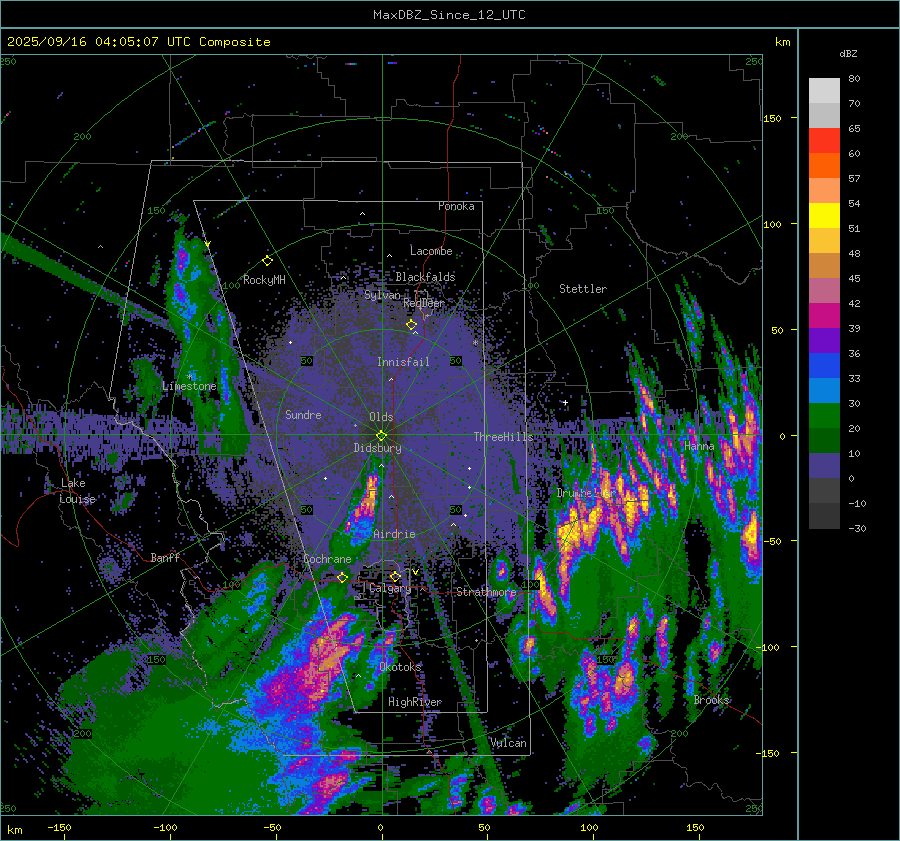The height and width of the screenshot is (841, 900).
Task: Click the yellow diamond marker below RedDeer
Action: point(411,325)
